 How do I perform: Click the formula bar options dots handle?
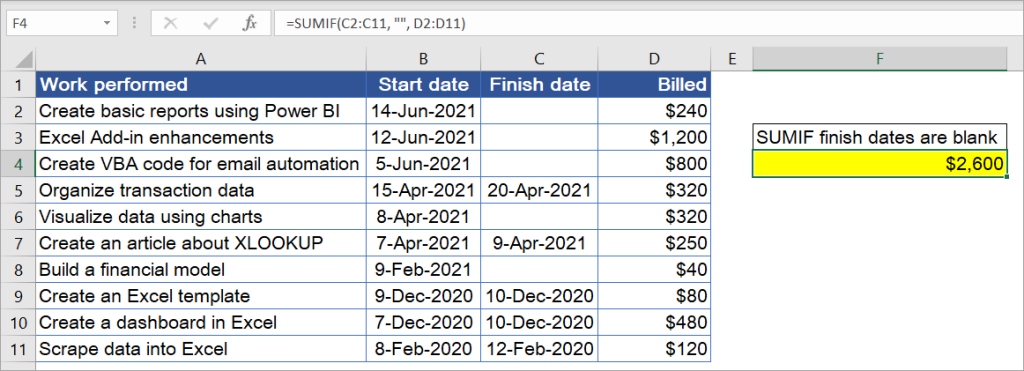135,24
